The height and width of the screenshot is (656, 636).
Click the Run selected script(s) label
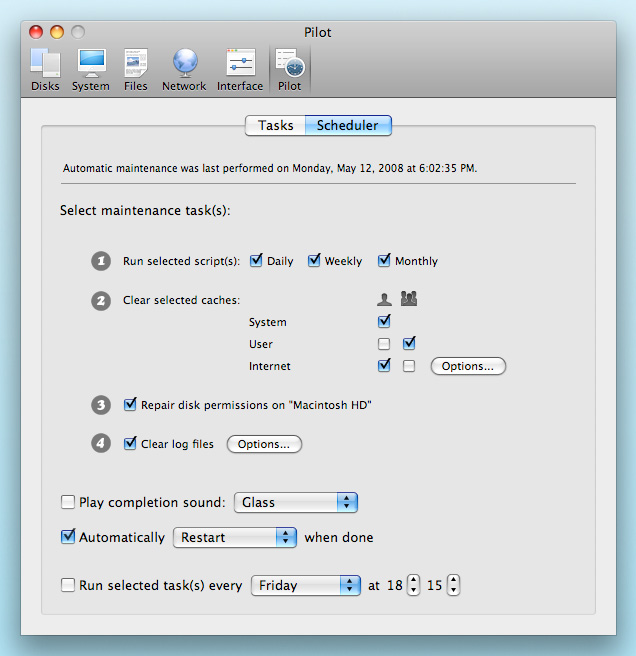click(x=182, y=261)
